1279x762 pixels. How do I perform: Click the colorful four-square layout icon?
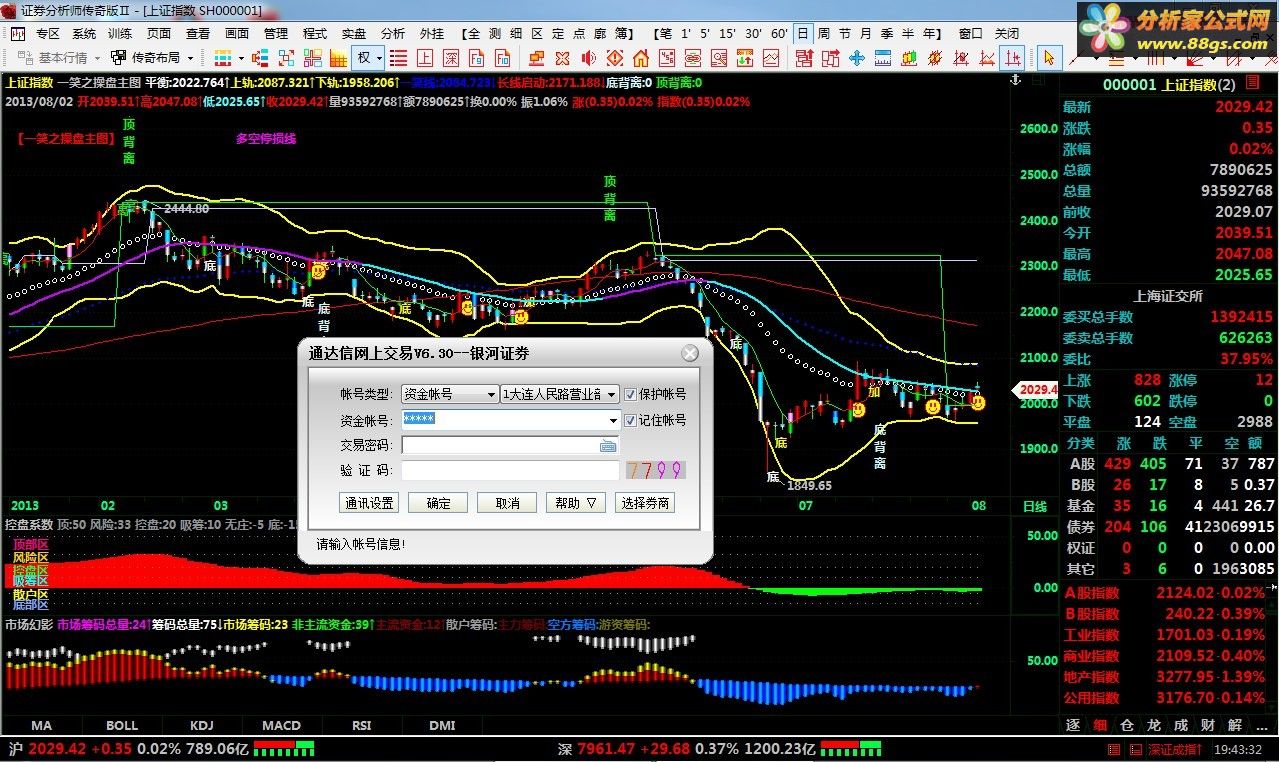pos(313,57)
